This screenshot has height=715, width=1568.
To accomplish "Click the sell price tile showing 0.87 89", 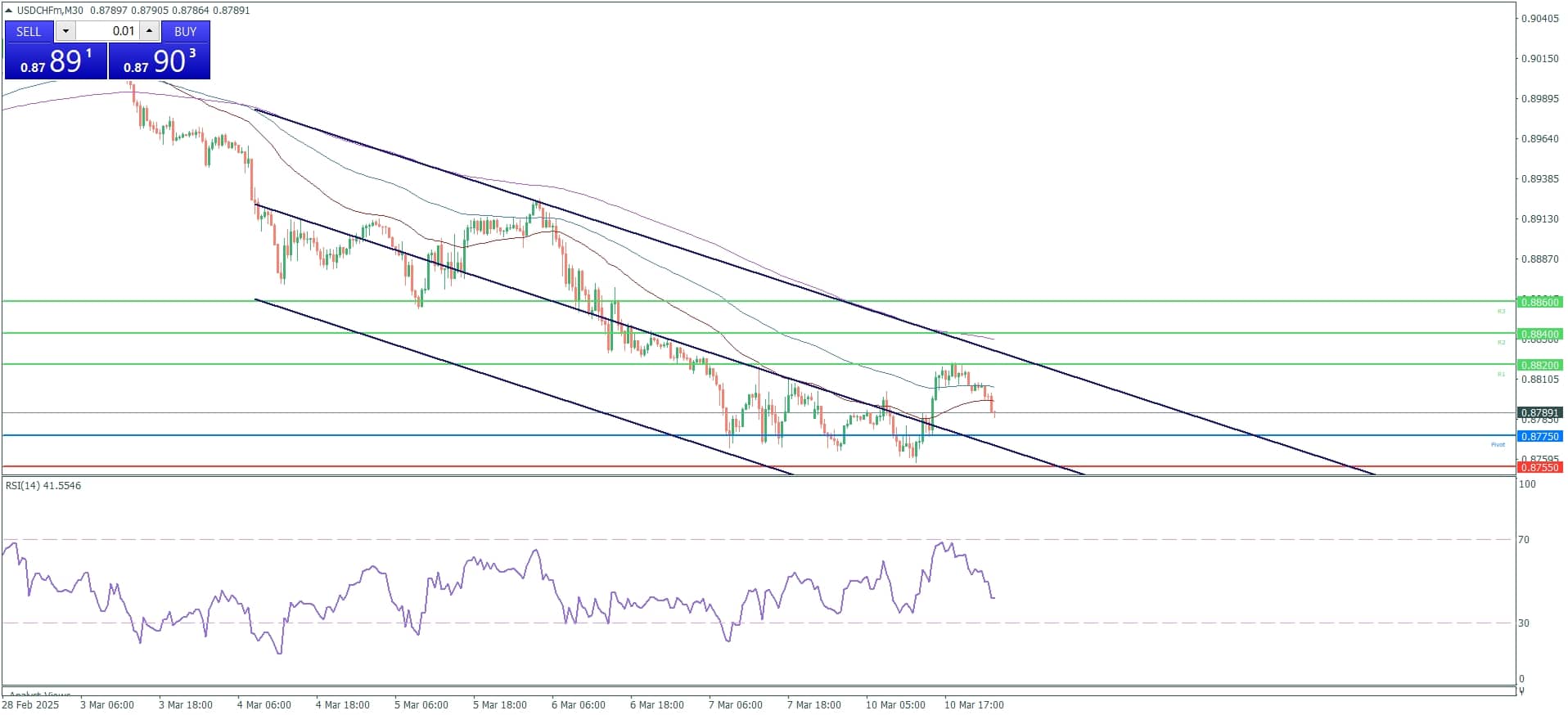I will click(x=56, y=61).
